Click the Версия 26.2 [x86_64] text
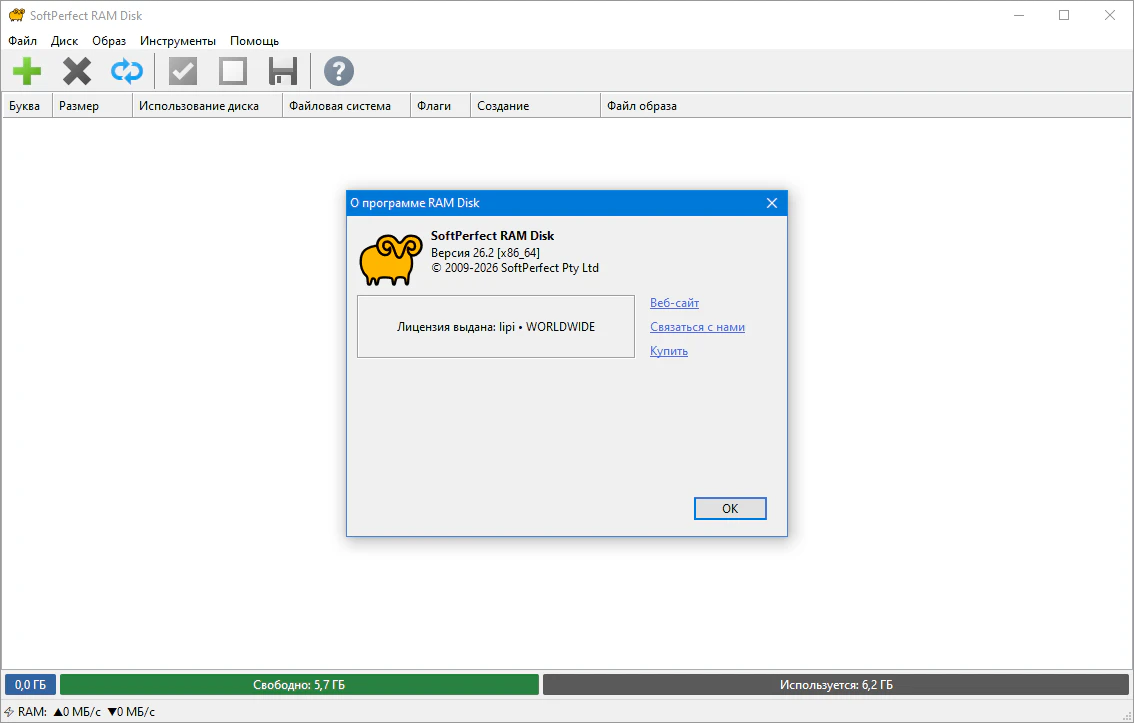This screenshot has width=1134, height=723. [485, 252]
